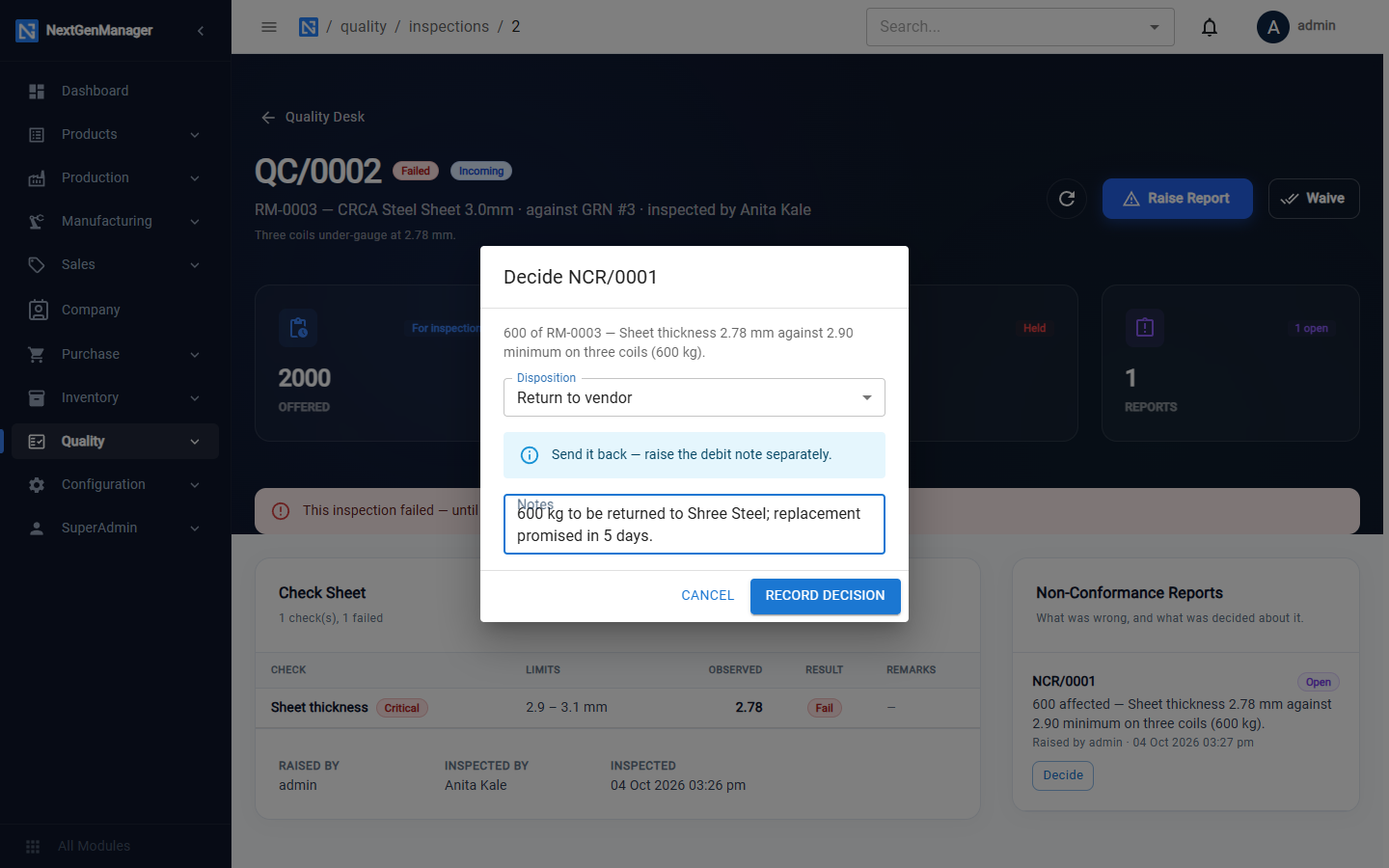1389x868 pixels.
Task: Expand the Purchase menu chevron
Action: [195, 355]
